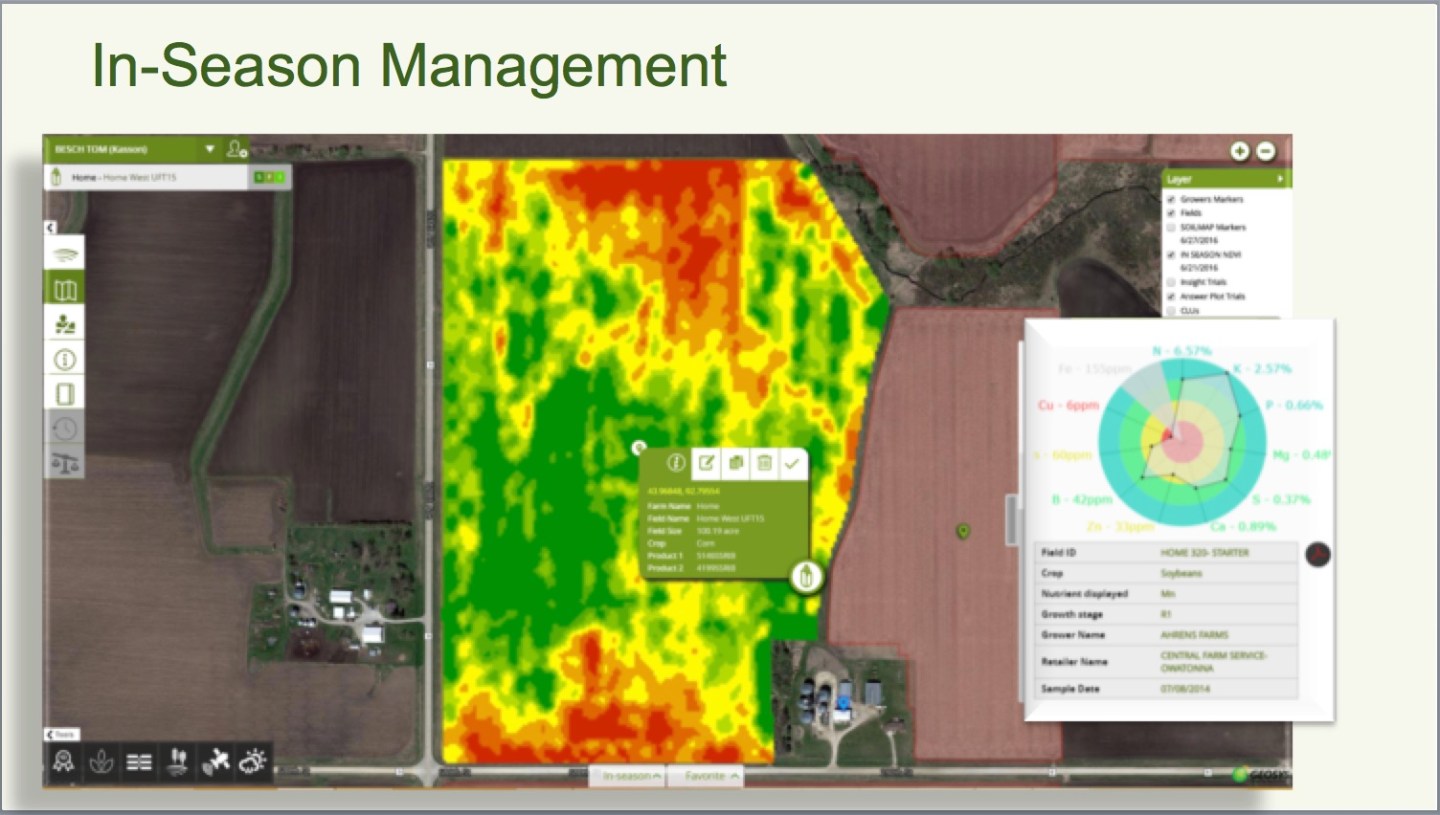Open the grower account settings icon
This screenshot has height=815, width=1440.
236,150
